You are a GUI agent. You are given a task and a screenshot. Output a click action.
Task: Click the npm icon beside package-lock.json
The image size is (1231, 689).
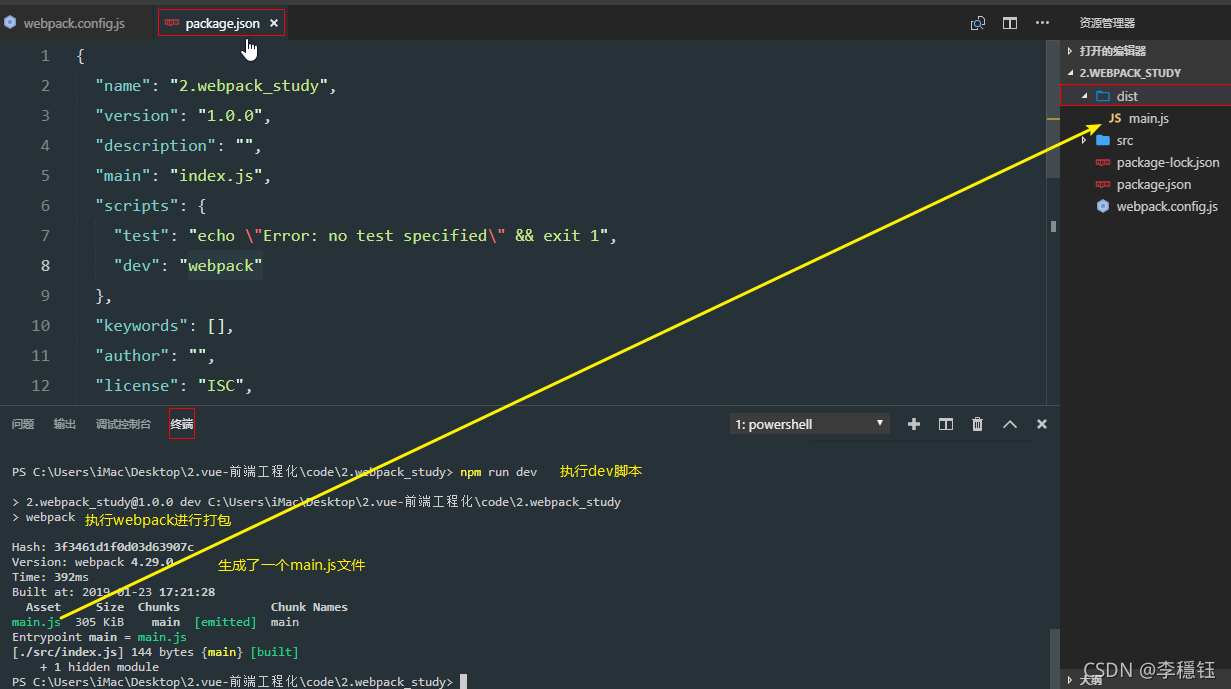[x=1103, y=162]
